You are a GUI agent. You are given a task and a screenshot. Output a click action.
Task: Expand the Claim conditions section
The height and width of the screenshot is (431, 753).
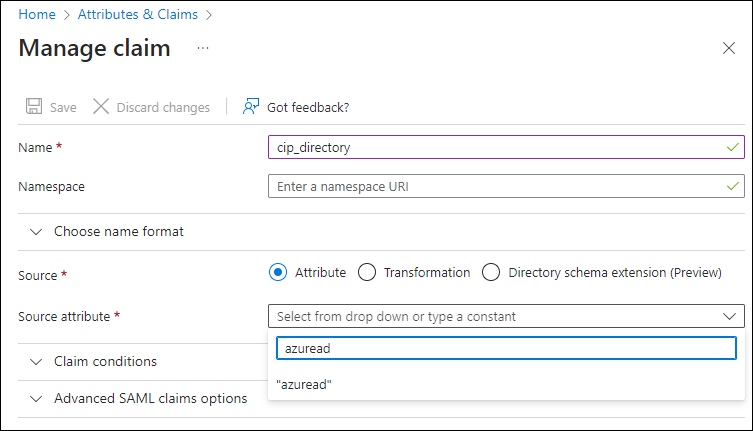point(37,361)
